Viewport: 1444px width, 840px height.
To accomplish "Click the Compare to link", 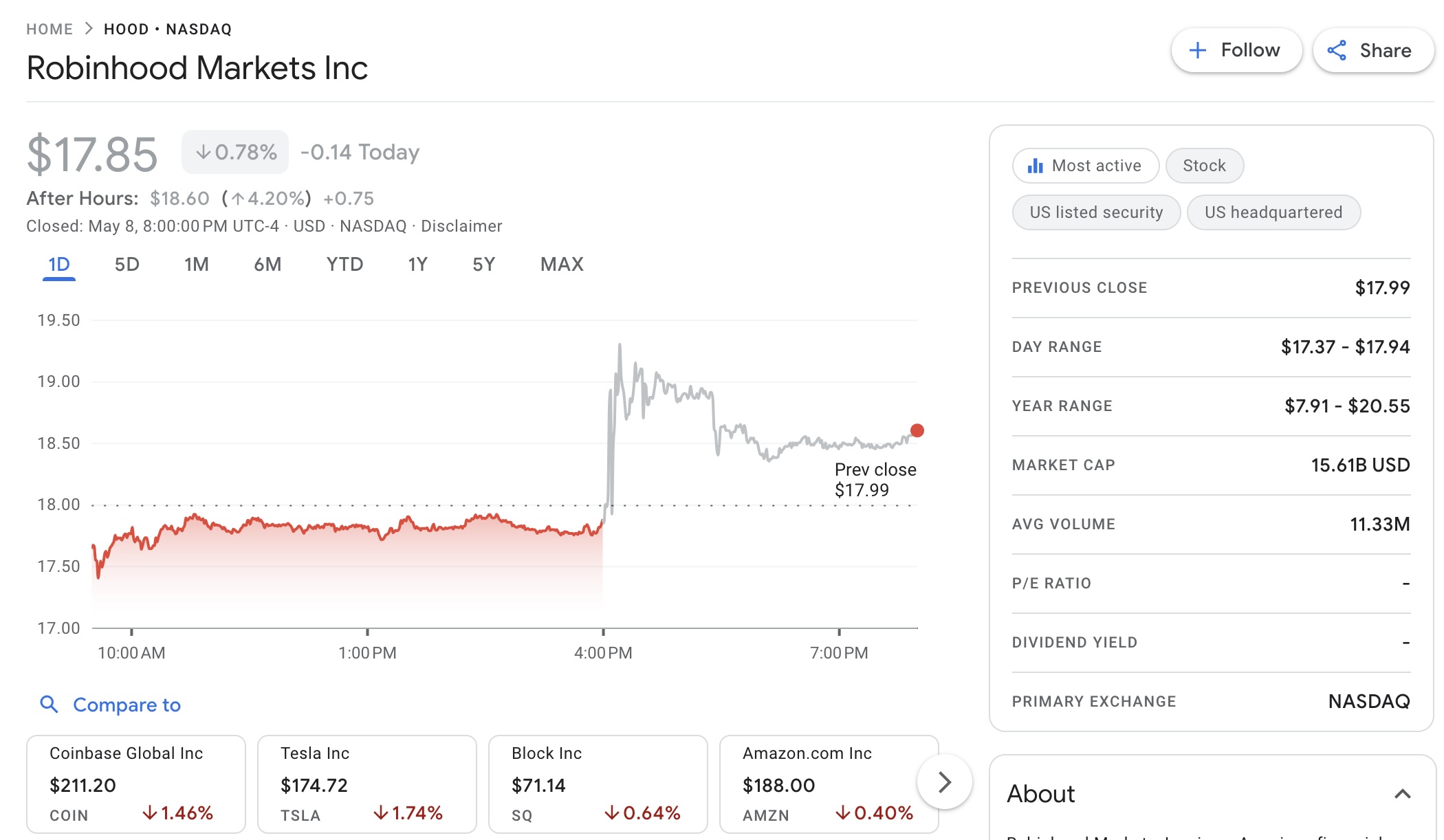I will 127,705.
